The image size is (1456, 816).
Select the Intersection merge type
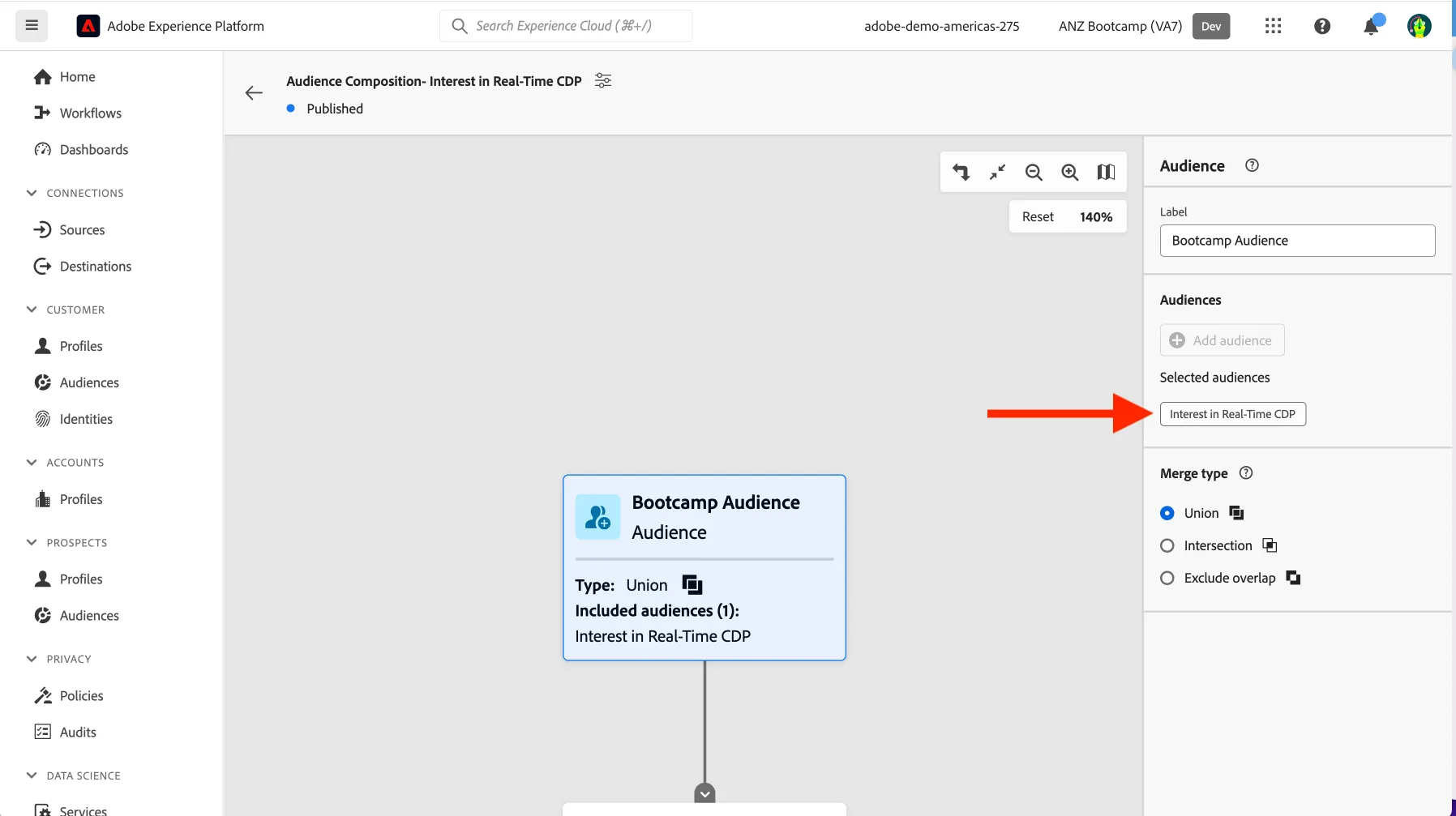[1167, 545]
